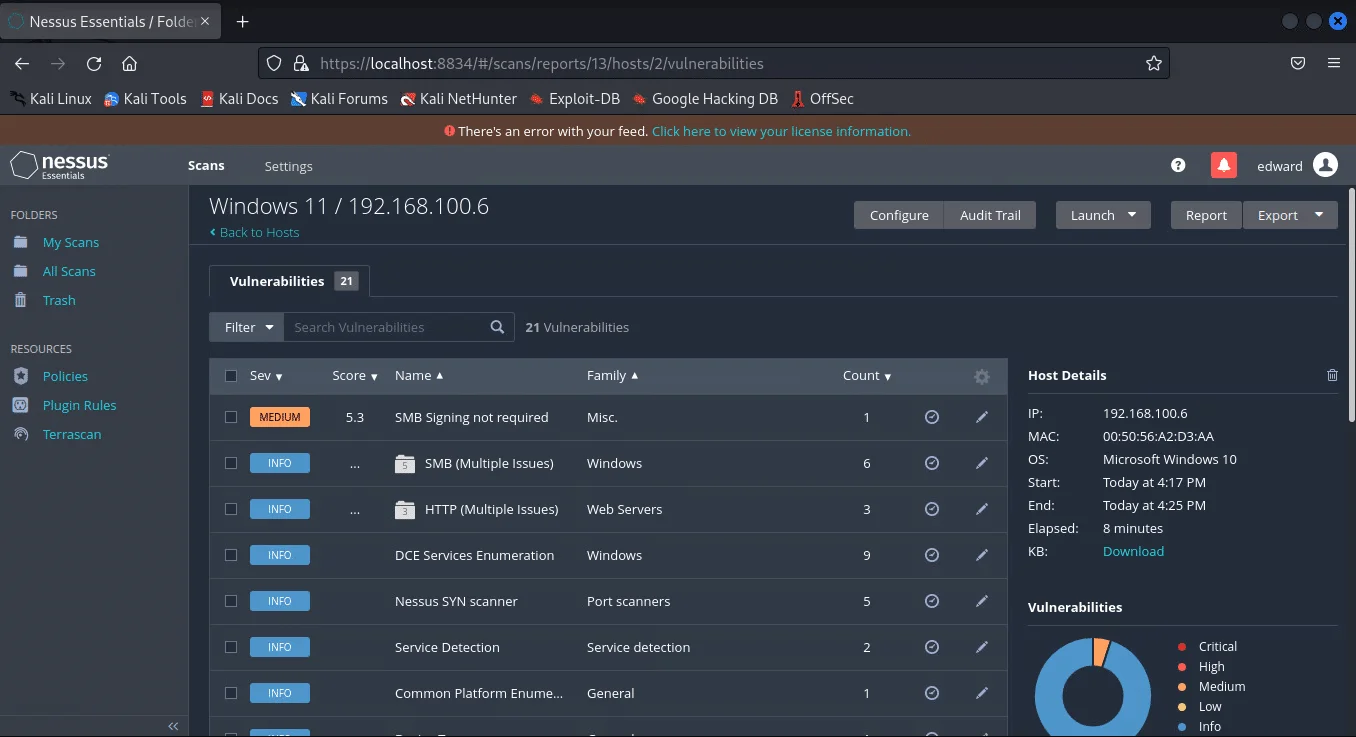Click the search magnifier icon

tap(497, 327)
